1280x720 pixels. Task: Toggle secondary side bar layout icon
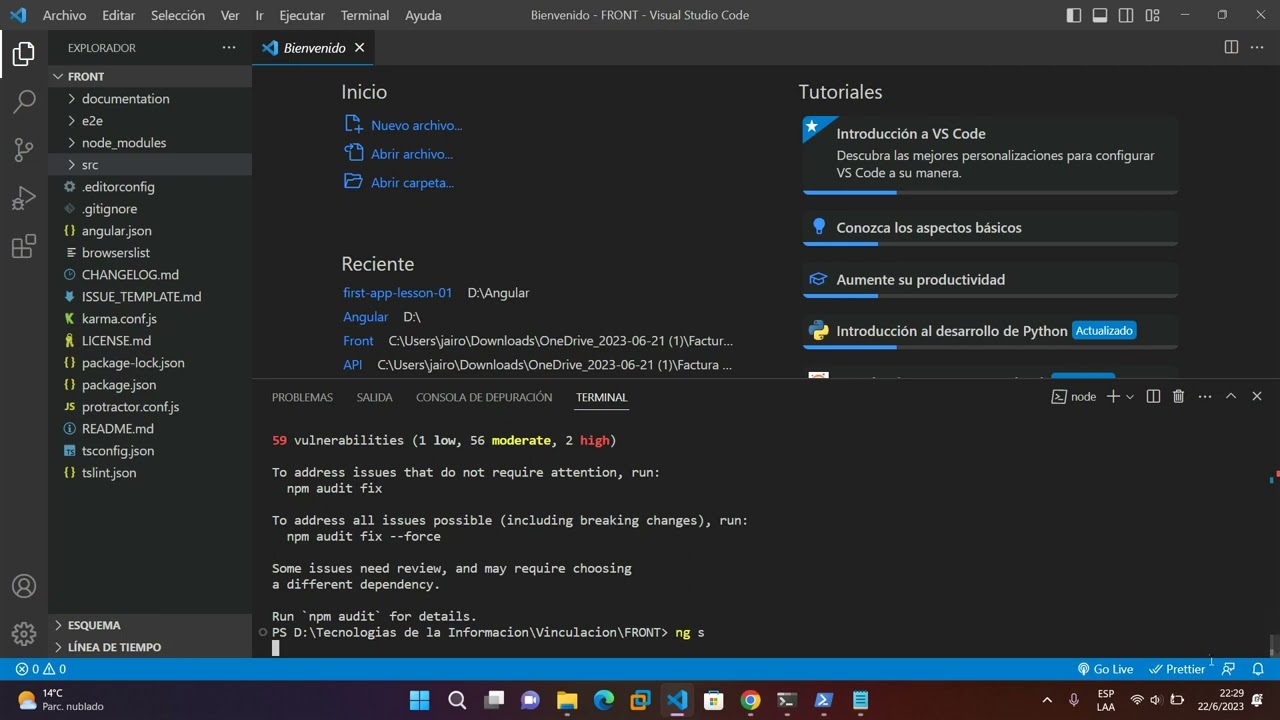click(x=1126, y=15)
